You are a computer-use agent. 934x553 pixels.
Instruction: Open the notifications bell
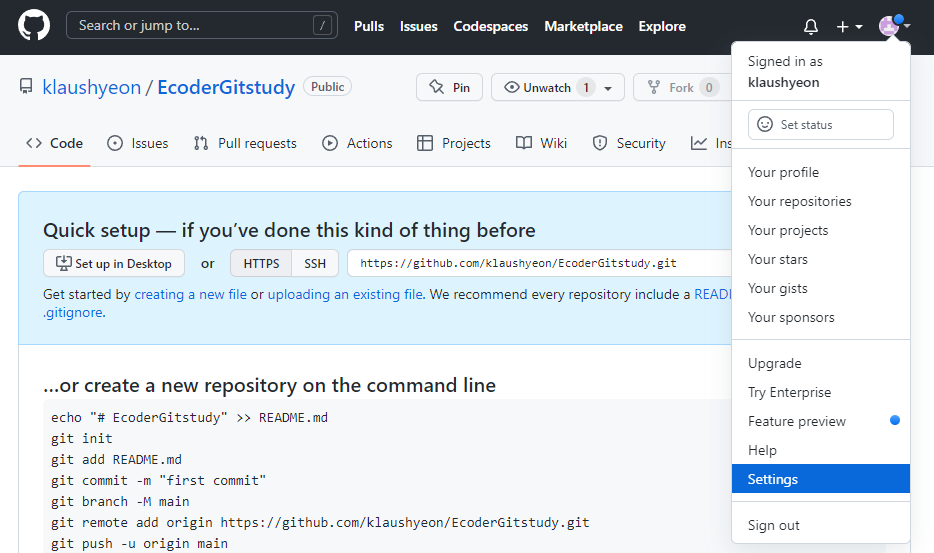click(811, 27)
